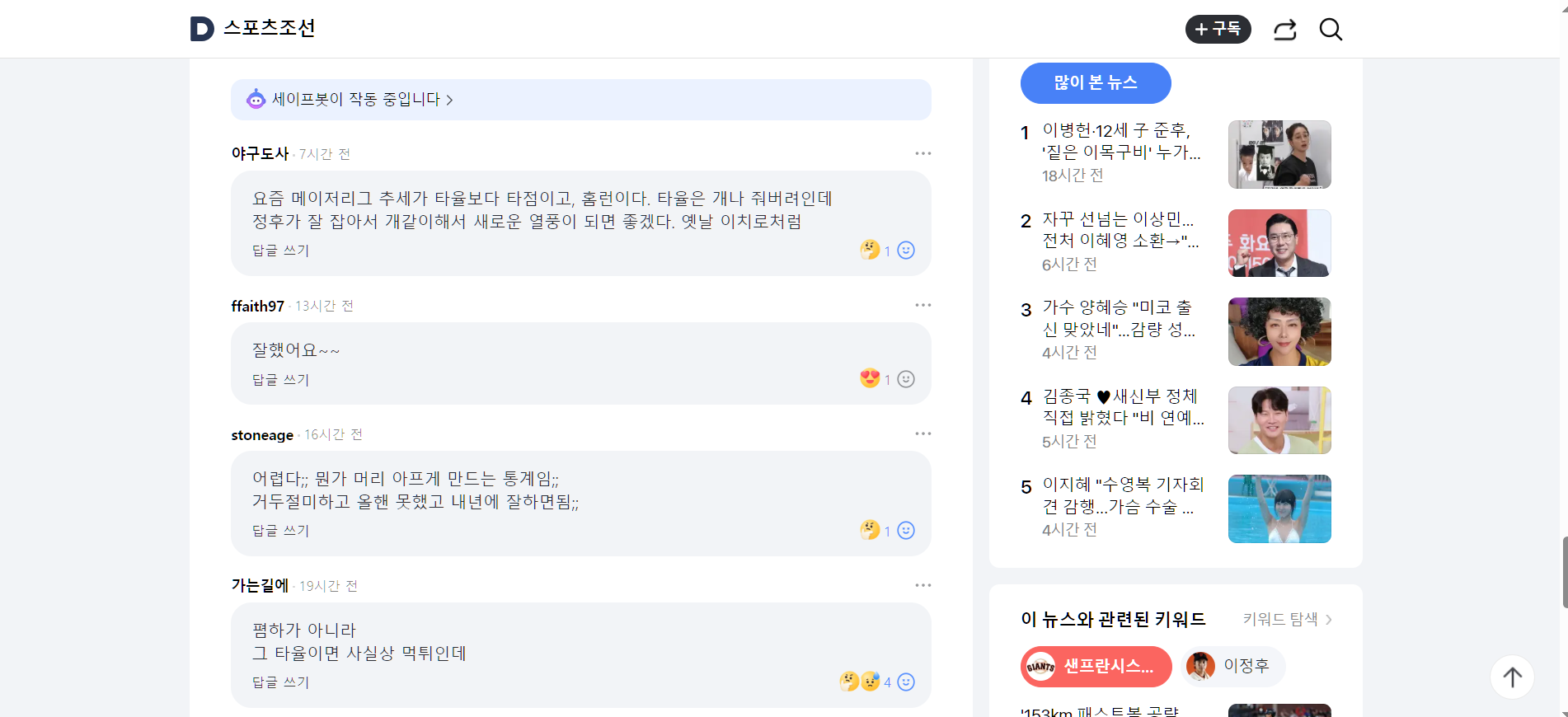Viewport: 1568px width, 717px height.
Task: Open thumbnail for 이병헌 news
Action: click(x=1279, y=155)
